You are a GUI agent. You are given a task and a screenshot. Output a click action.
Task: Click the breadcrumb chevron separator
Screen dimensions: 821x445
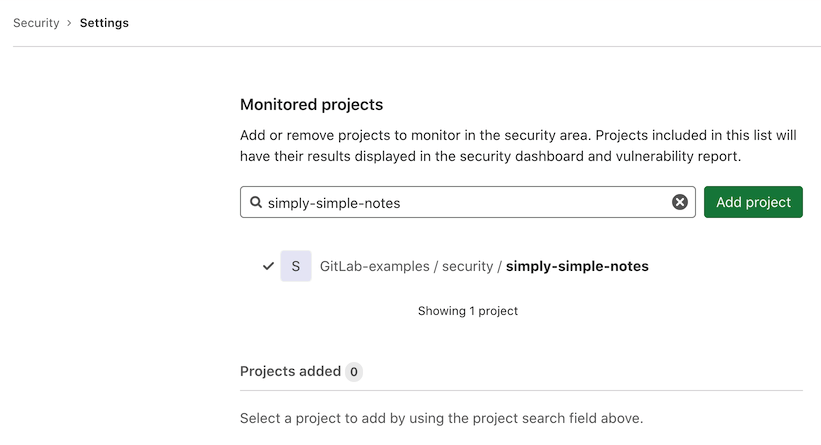[69, 23]
